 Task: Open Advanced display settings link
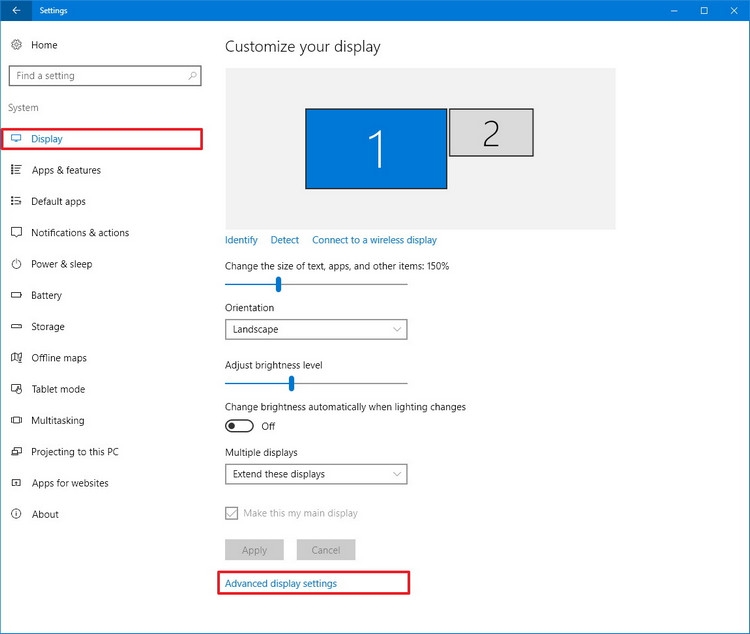(x=281, y=584)
